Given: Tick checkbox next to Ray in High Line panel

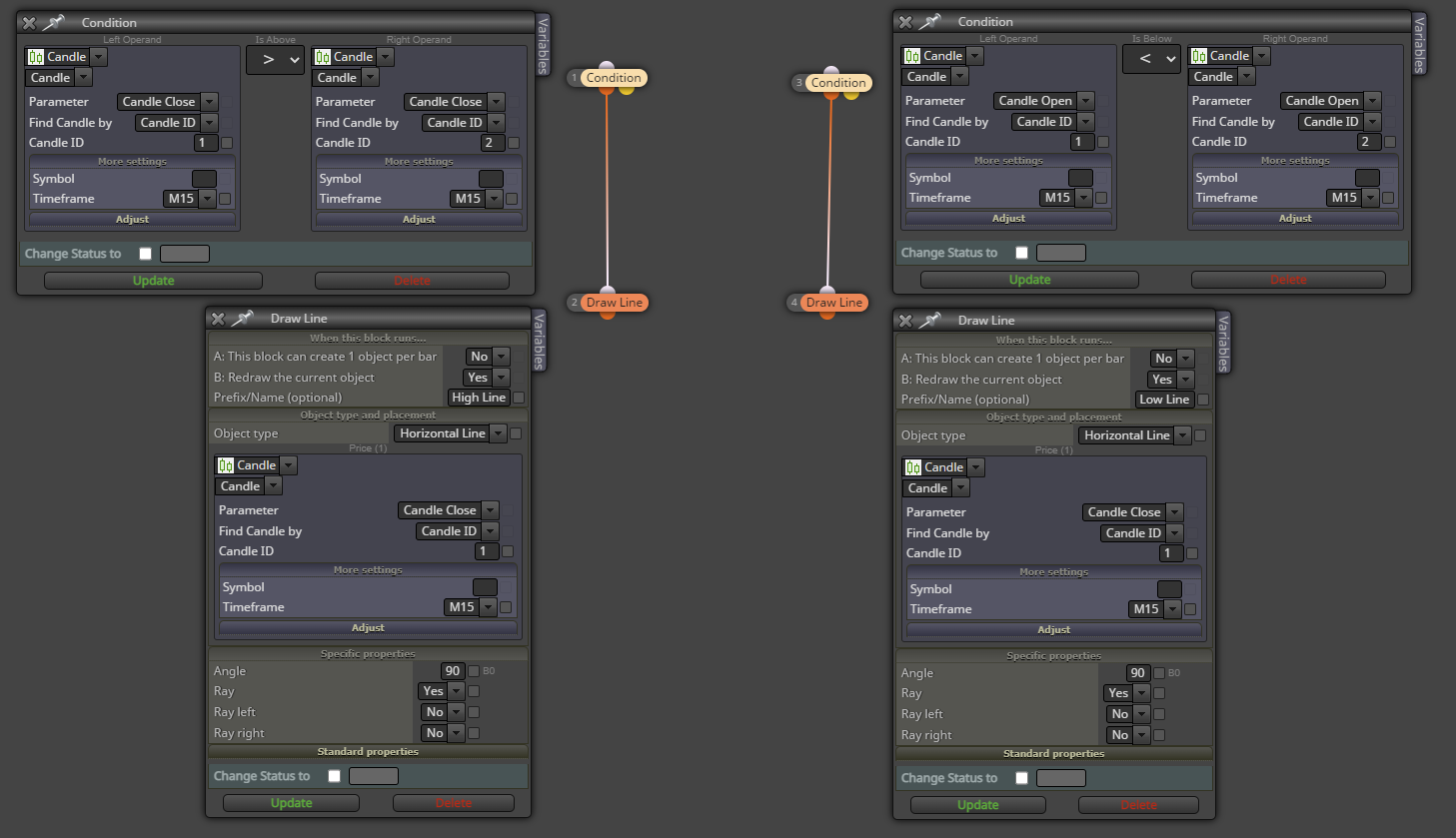Looking at the screenshot, I should click(x=474, y=691).
